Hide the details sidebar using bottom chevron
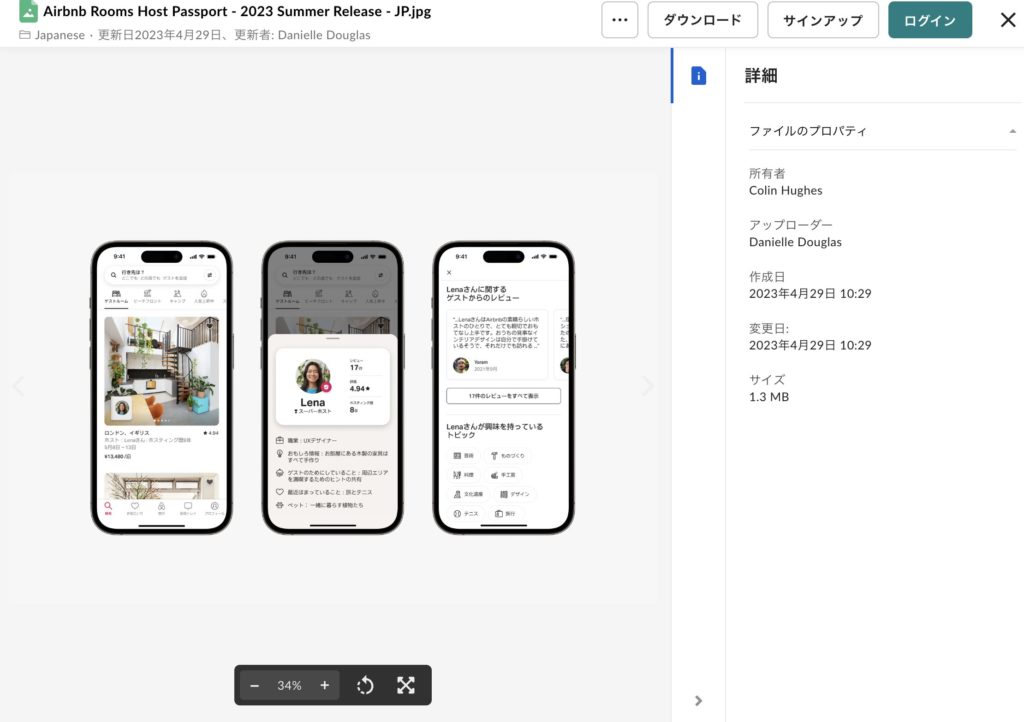 [x=698, y=700]
